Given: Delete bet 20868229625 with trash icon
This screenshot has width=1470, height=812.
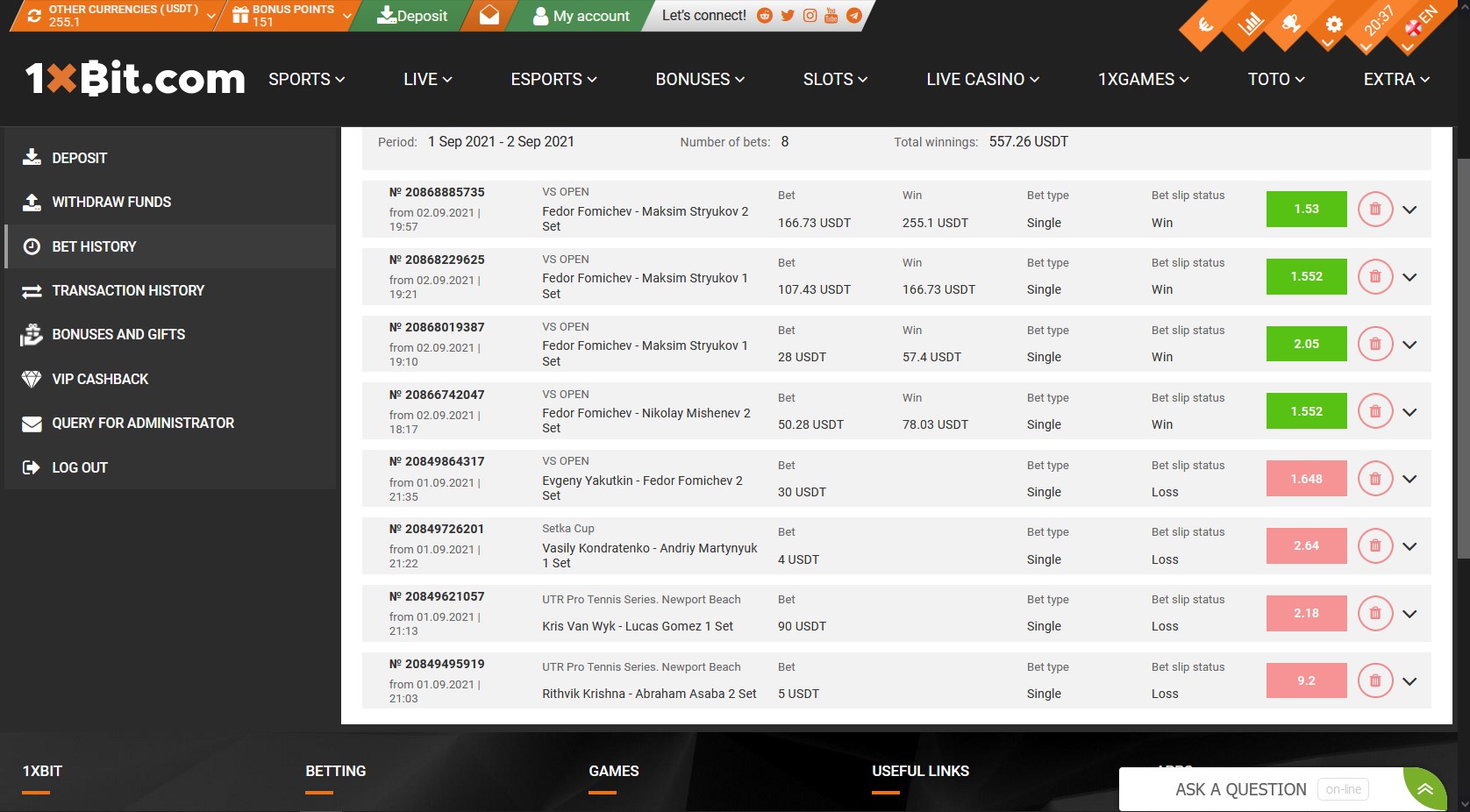Looking at the screenshot, I should click(x=1375, y=276).
